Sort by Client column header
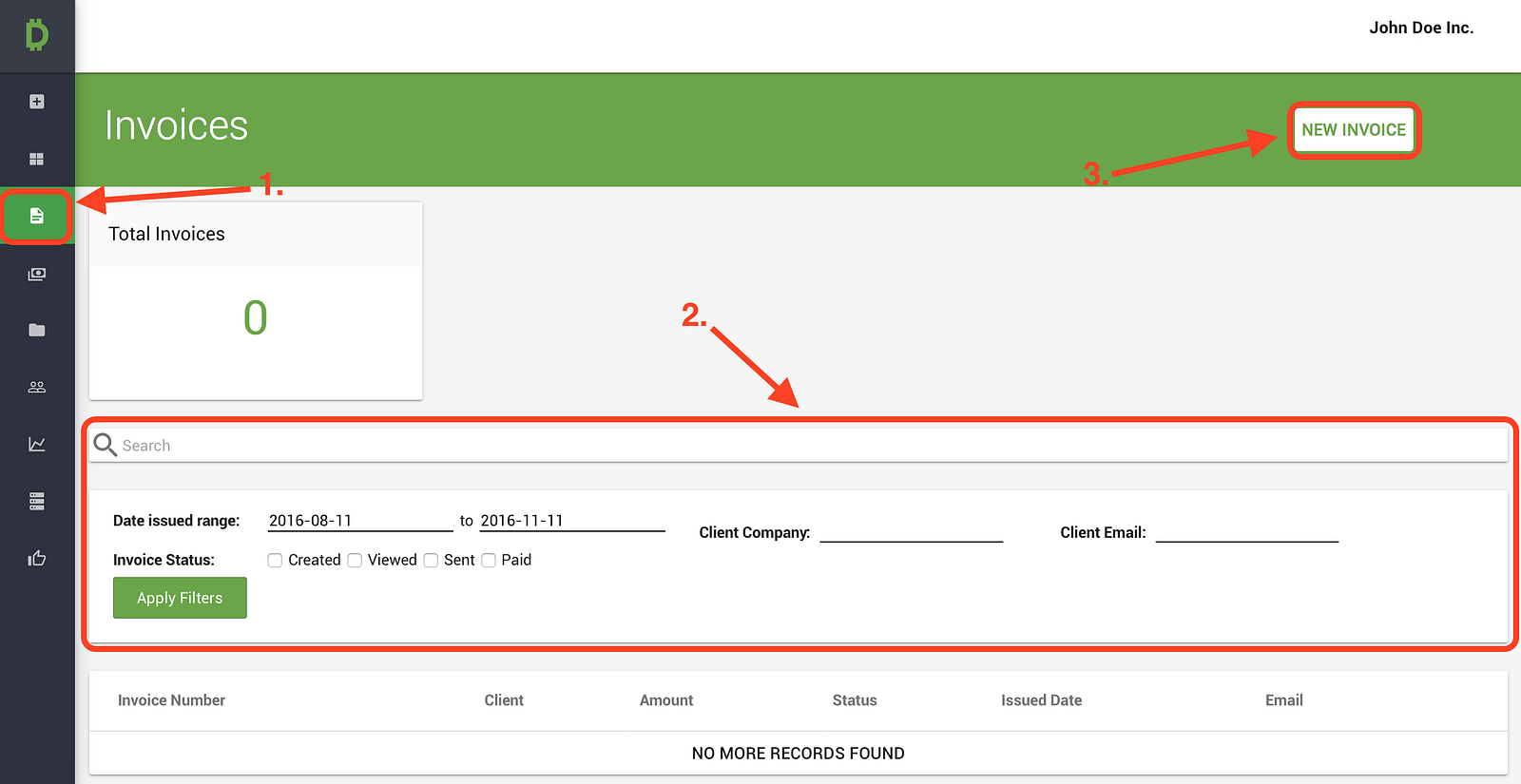This screenshot has height=784, width=1521. 504,700
